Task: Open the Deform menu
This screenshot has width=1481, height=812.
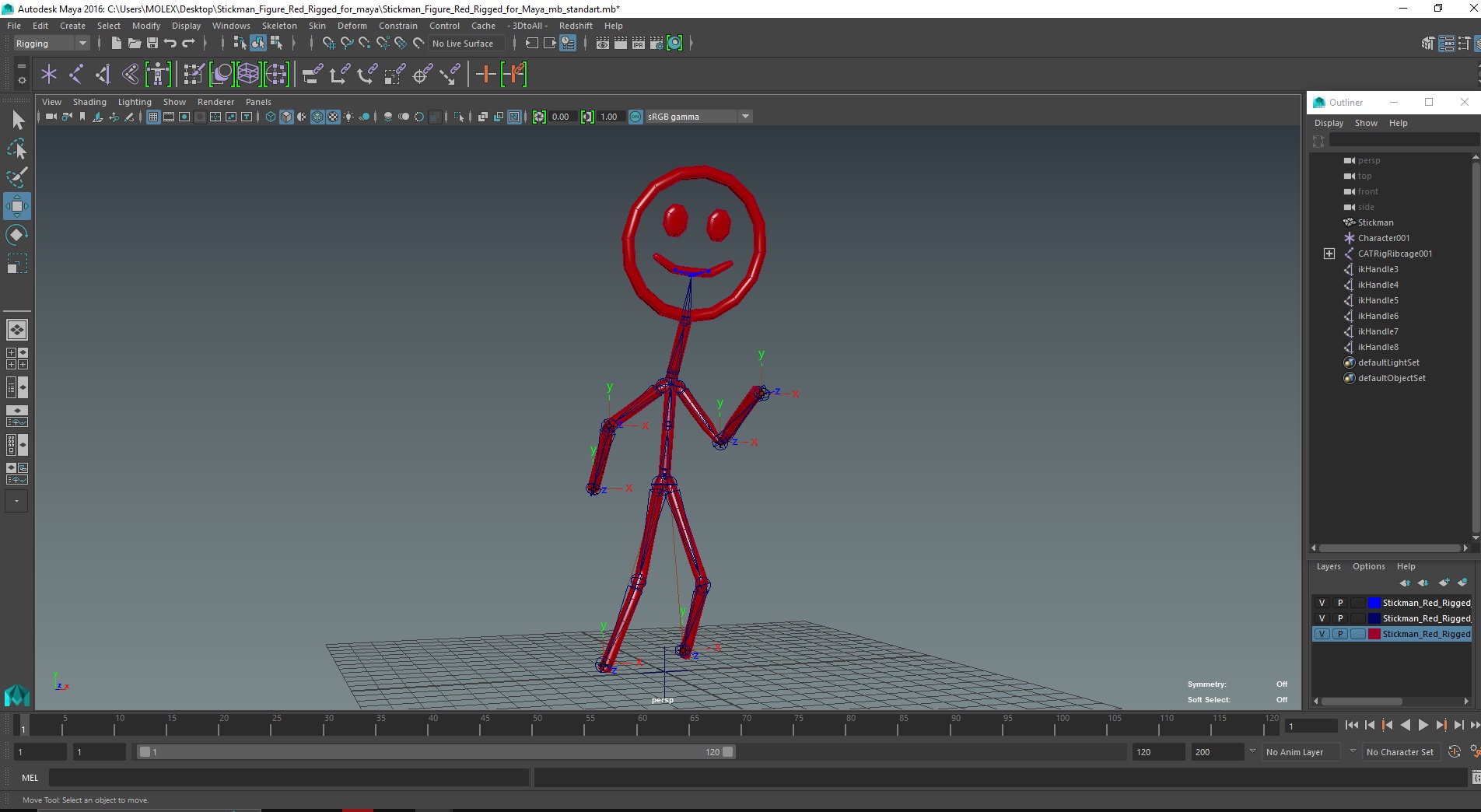Action: (352, 26)
